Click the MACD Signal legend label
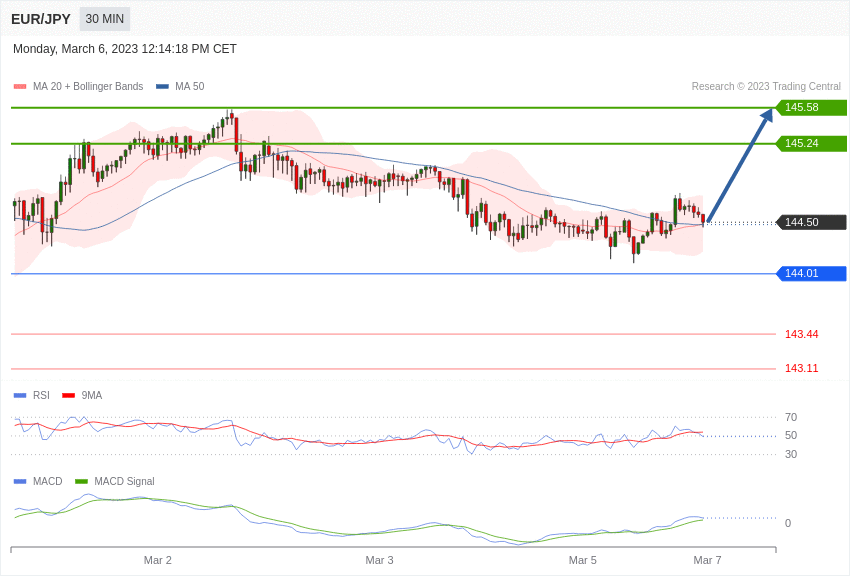 click(124, 481)
